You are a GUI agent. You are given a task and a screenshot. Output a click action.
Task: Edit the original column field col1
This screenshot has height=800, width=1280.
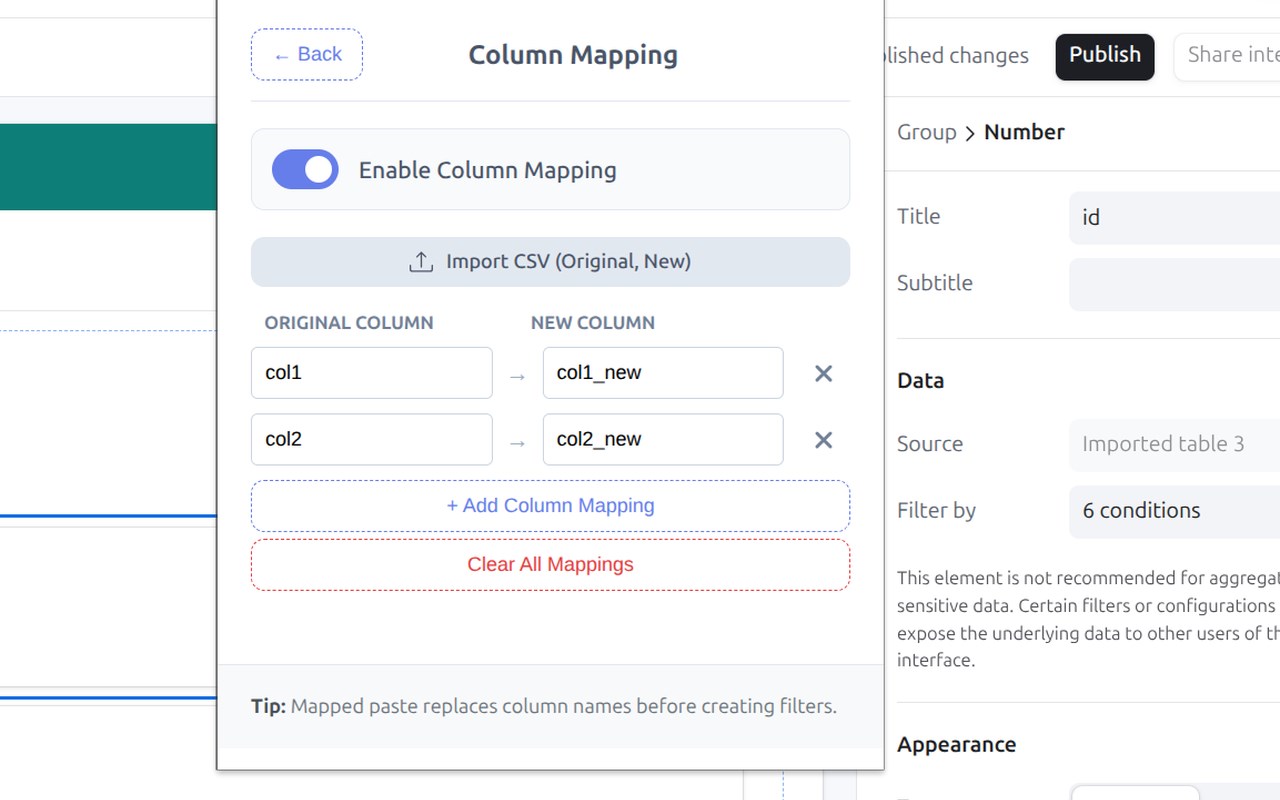(372, 373)
